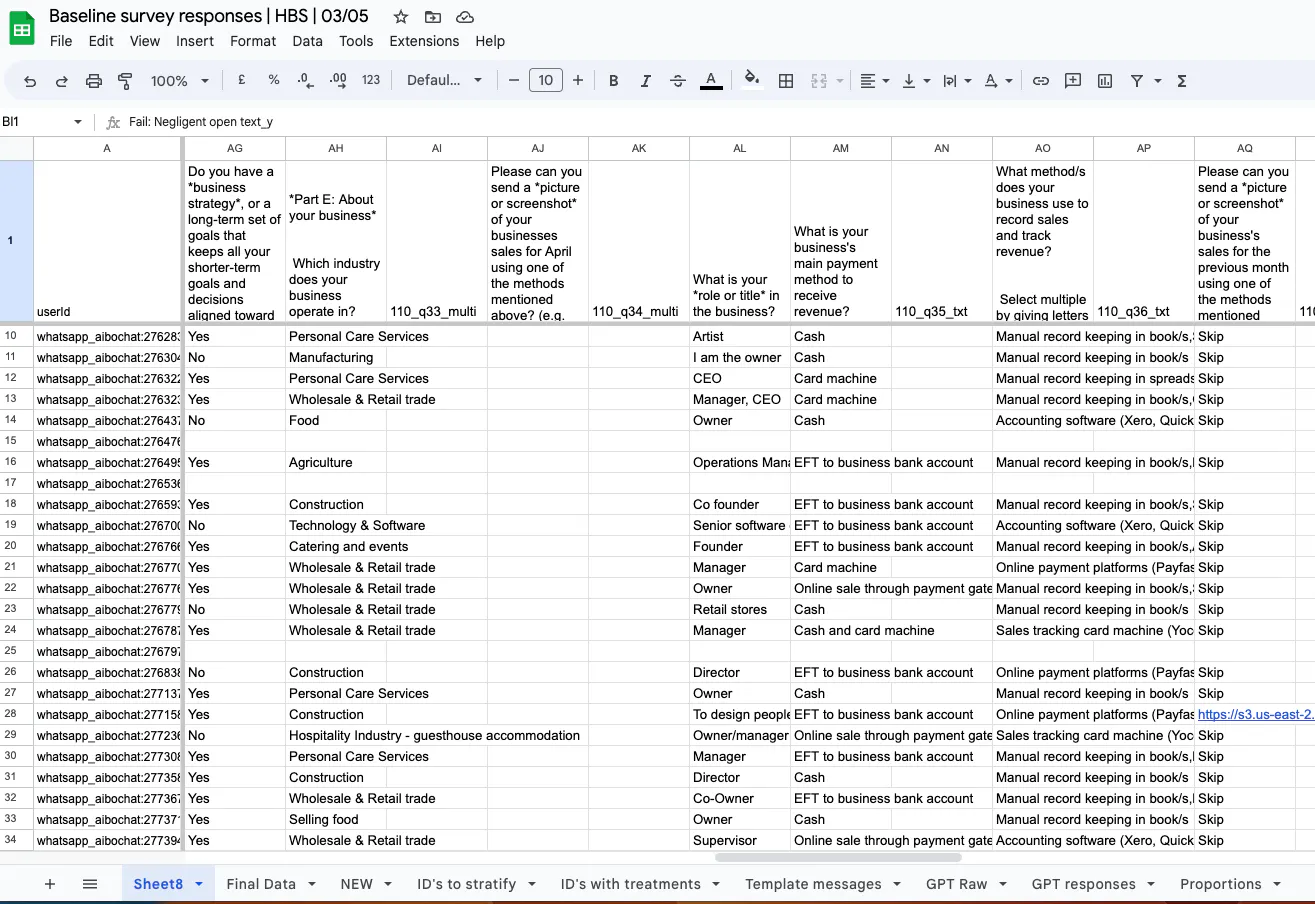Open the Extensions menu

(x=424, y=41)
